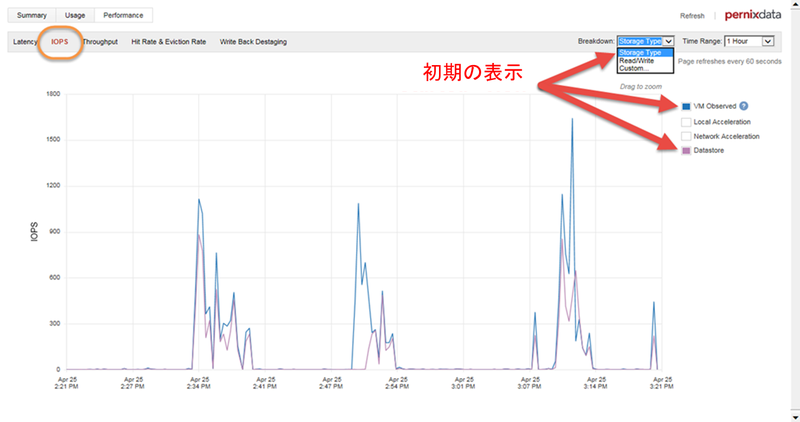Choose Storage Type in Breakdown list

point(645,53)
